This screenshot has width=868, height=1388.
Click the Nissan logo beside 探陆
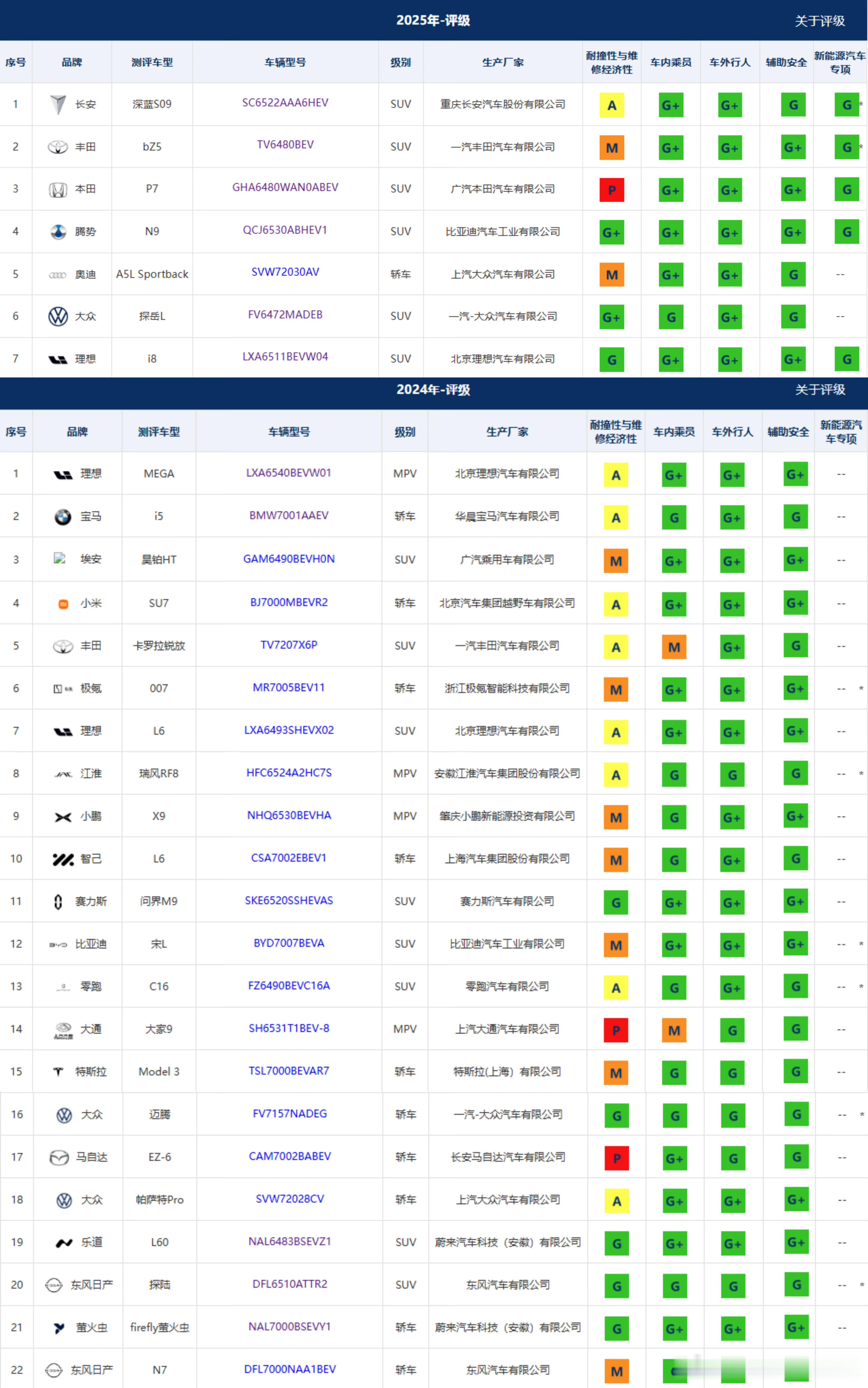(54, 1285)
